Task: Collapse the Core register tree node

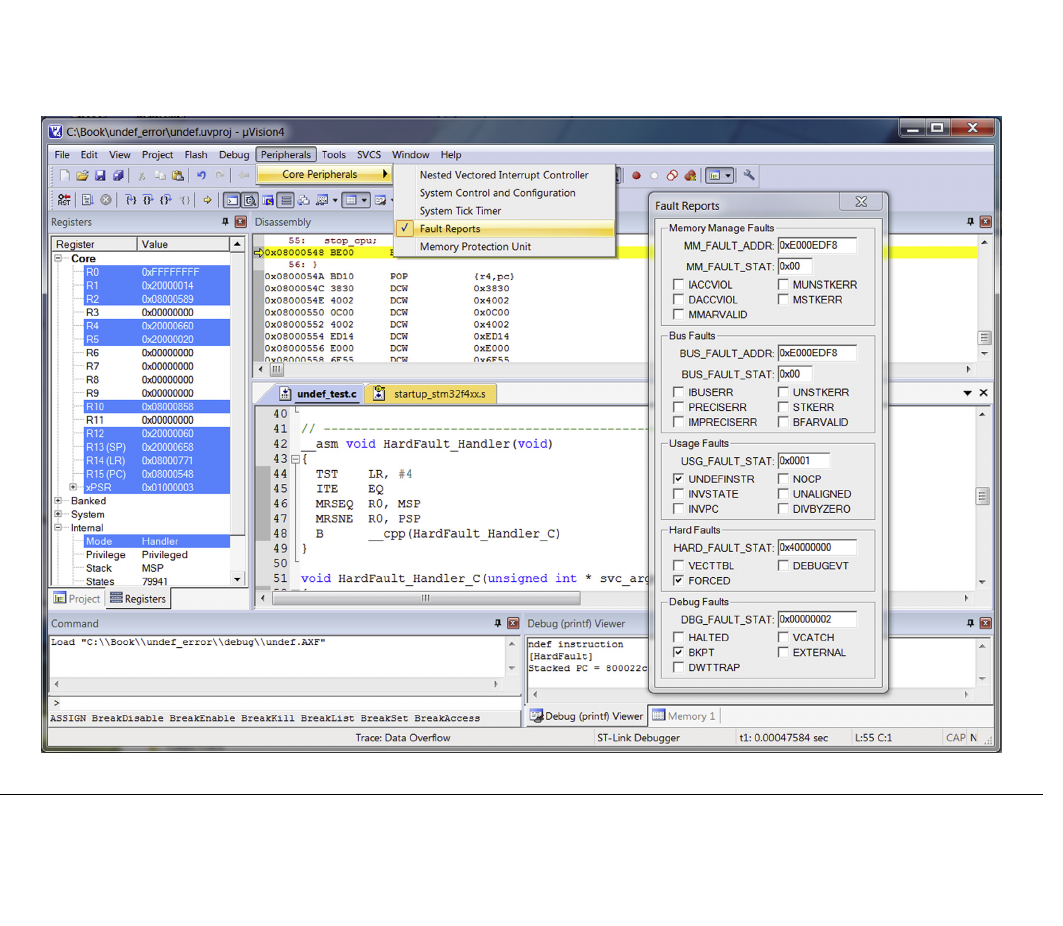Action: [x=59, y=258]
